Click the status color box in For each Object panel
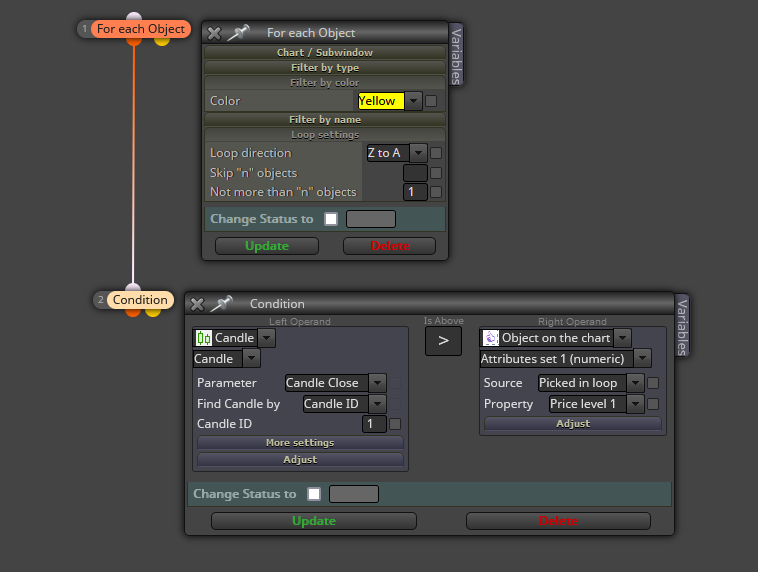758x572 pixels. click(371, 219)
